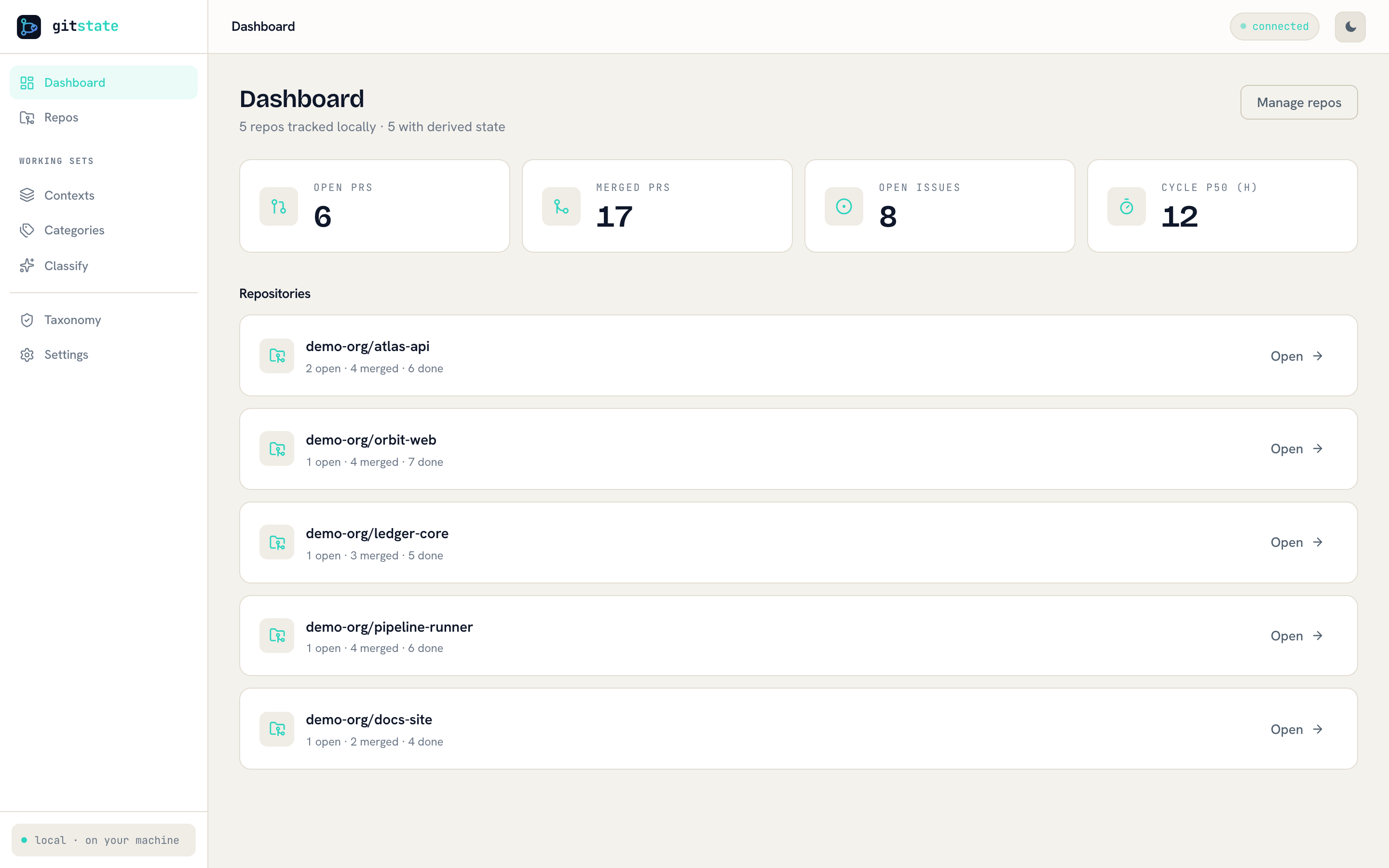
Task: Select the Cycle P50 value 12
Action: (x=1180, y=217)
